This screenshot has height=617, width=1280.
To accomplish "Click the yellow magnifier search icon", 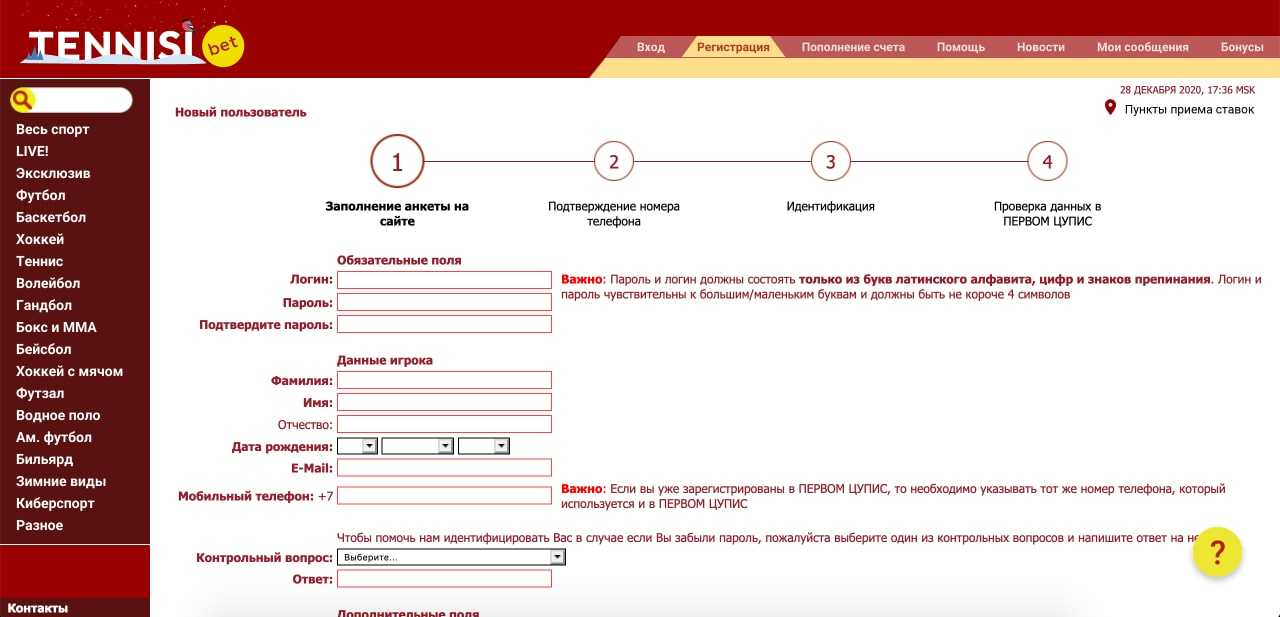I will [x=23, y=100].
